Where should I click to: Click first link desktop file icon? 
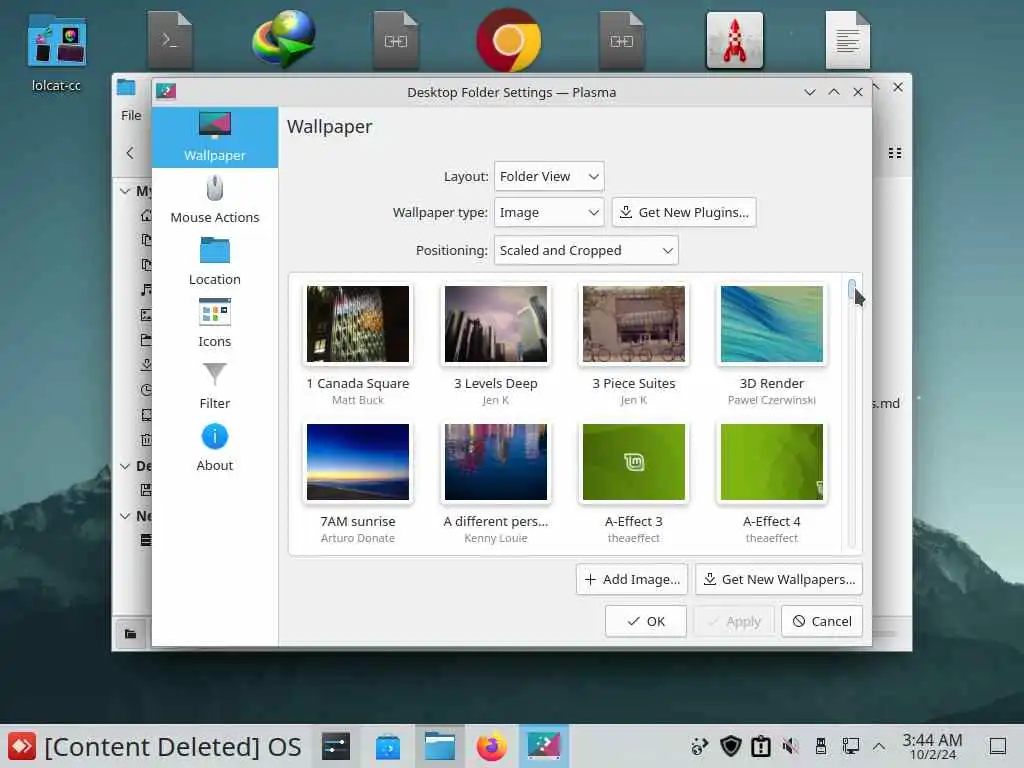point(396,40)
